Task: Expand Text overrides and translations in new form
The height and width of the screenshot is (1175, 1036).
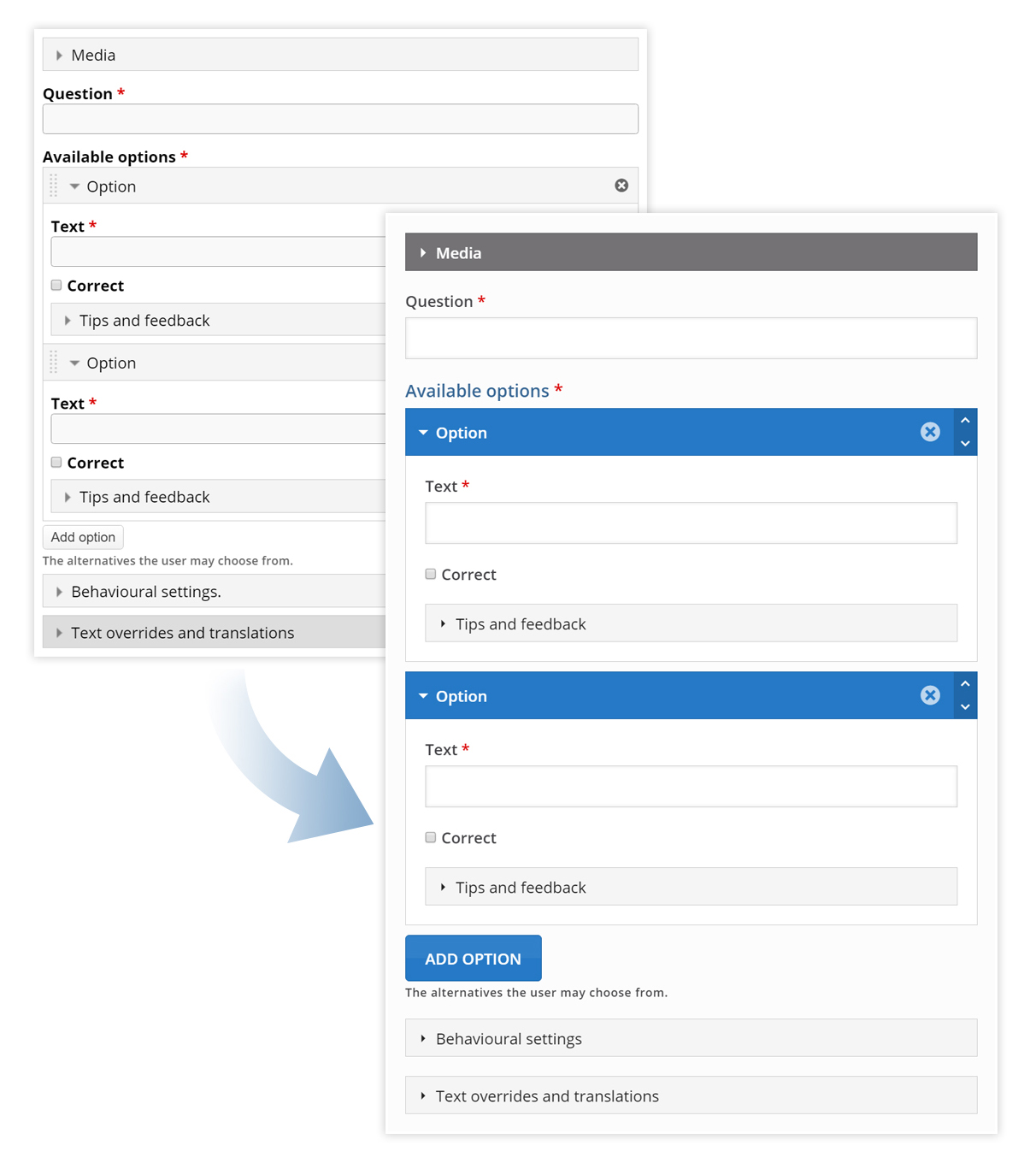Action: pos(691,1095)
